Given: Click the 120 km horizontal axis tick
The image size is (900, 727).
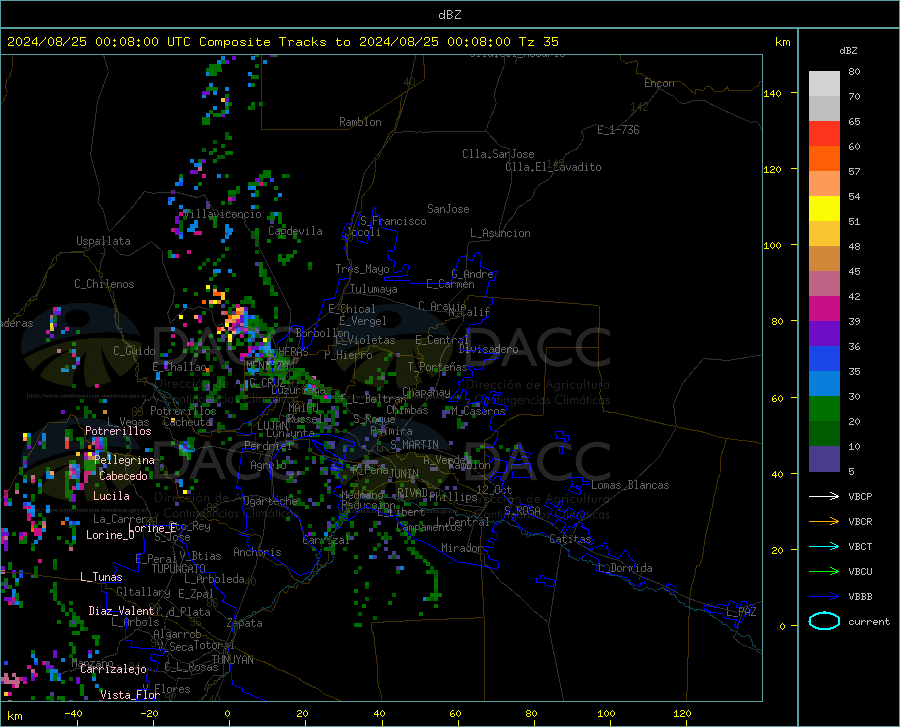Looking at the screenshot, I should point(682,714).
